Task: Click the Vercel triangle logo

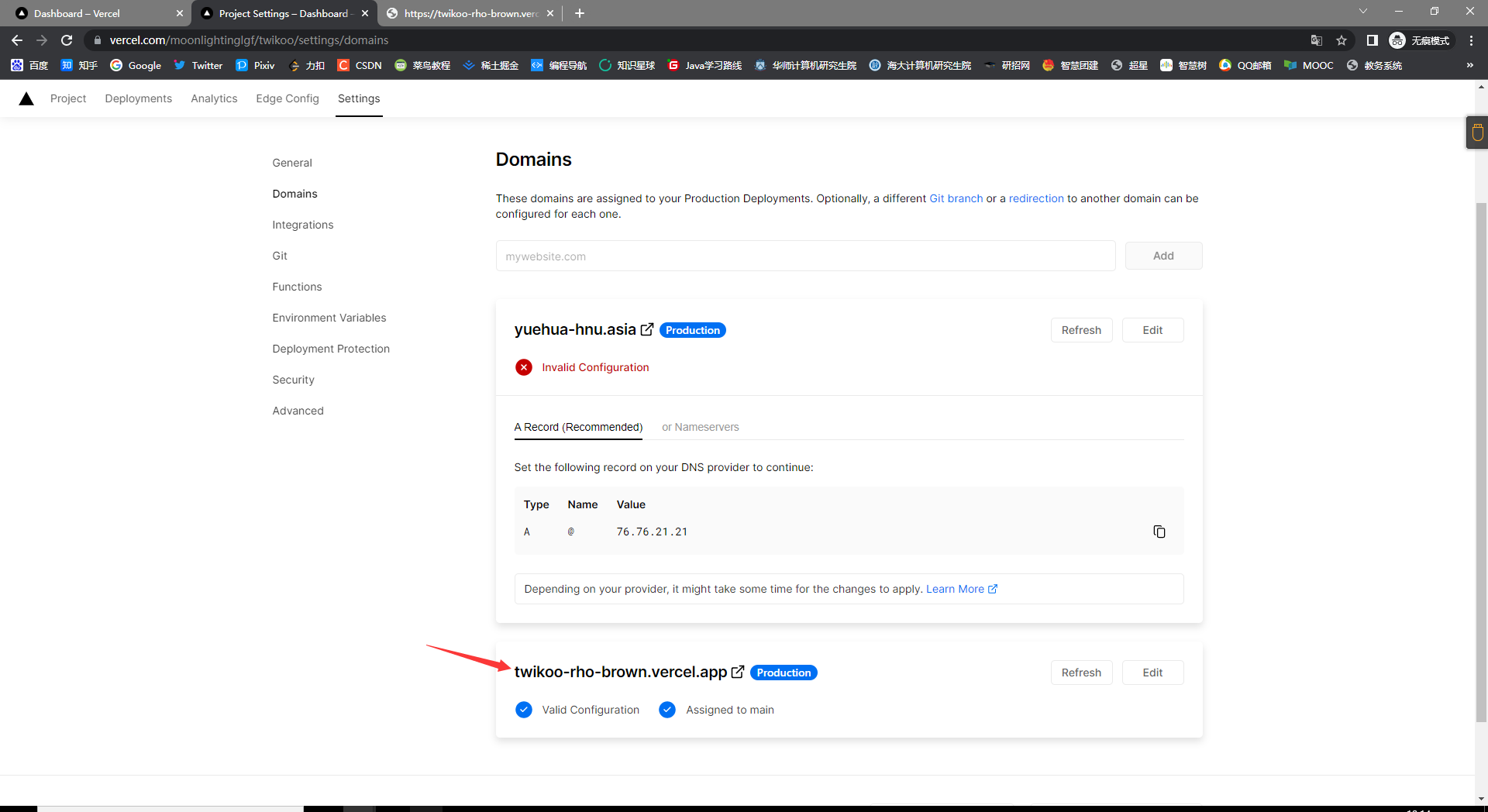Action: pyautogui.click(x=26, y=98)
